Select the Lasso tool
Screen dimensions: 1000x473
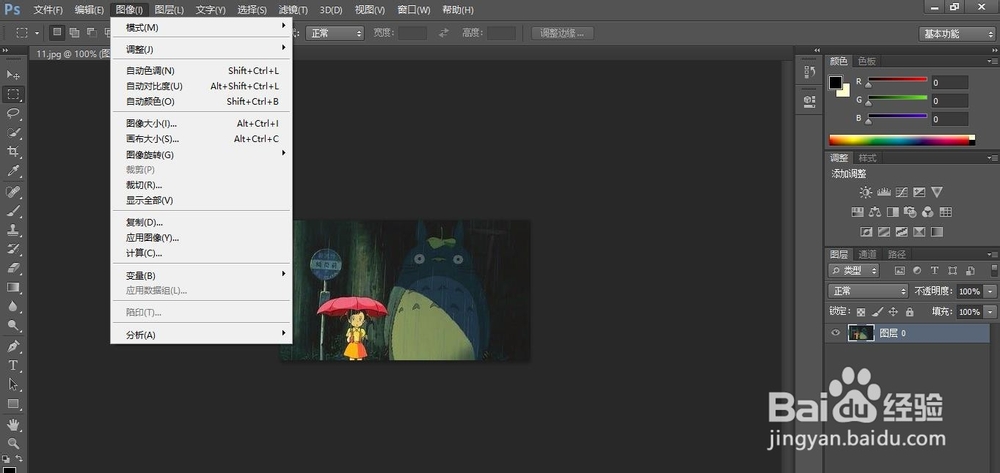(13, 113)
